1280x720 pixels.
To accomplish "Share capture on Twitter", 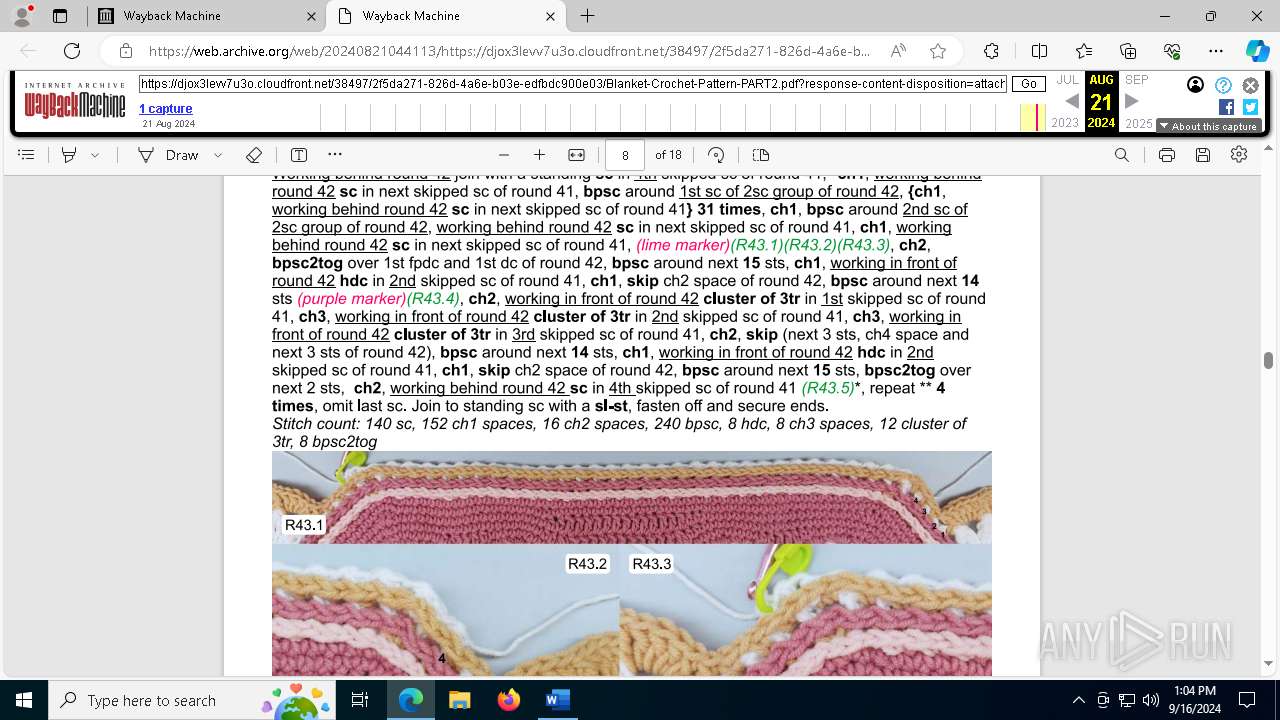I will click(x=1250, y=107).
